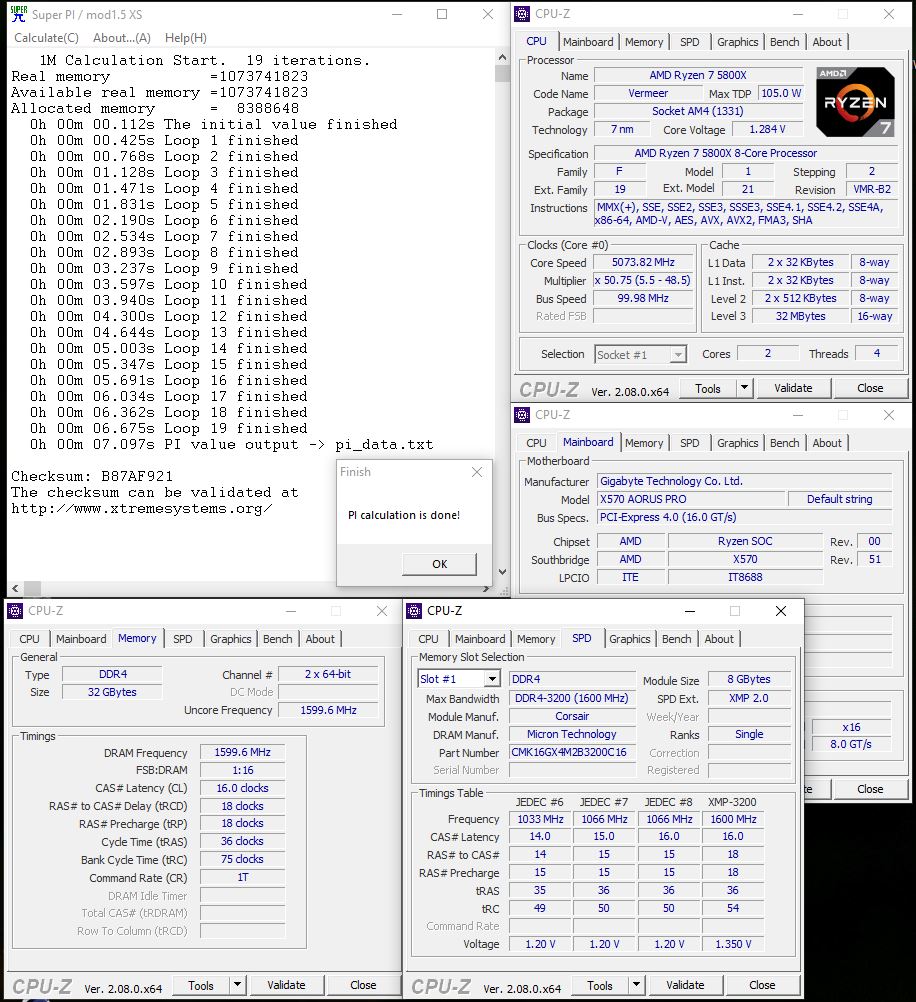The image size is (916, 1002).
Task: Click the CPU-Z chip icon in the SPD window
Action: click(x=414, y=611)
